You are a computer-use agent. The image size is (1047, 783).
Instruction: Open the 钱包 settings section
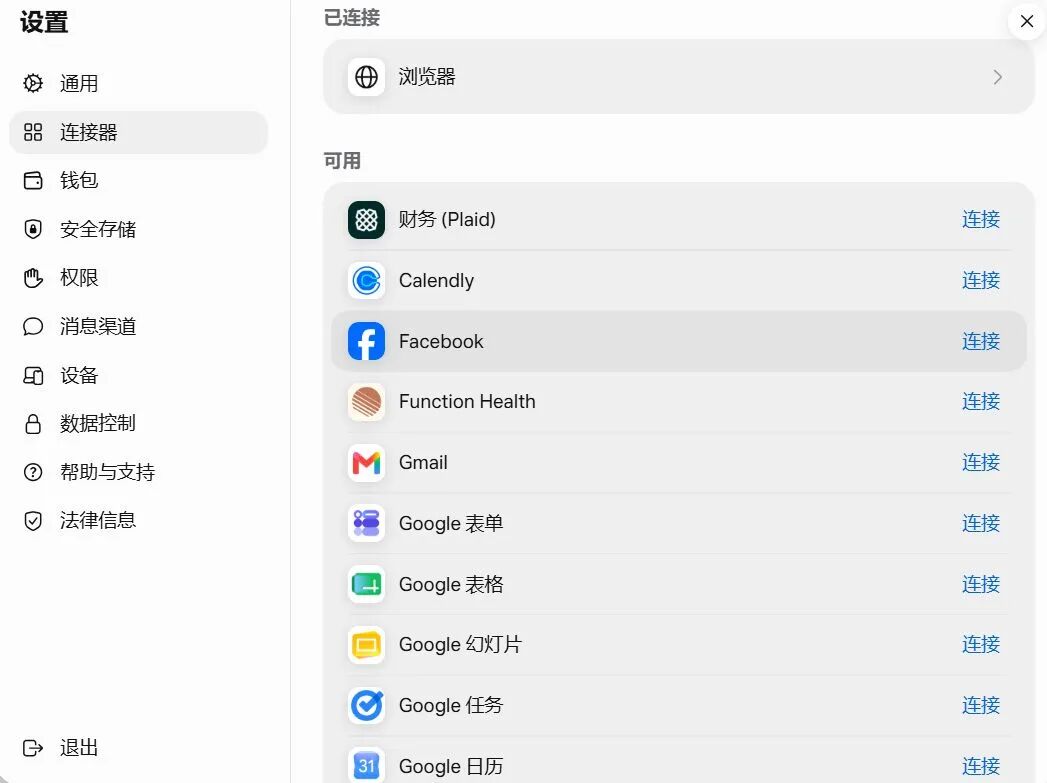click(x=138, y=181)
